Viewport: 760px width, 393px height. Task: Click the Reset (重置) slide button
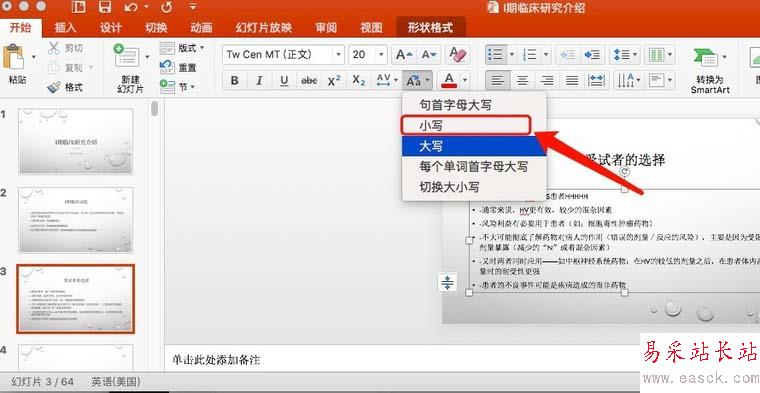point(178,68)
